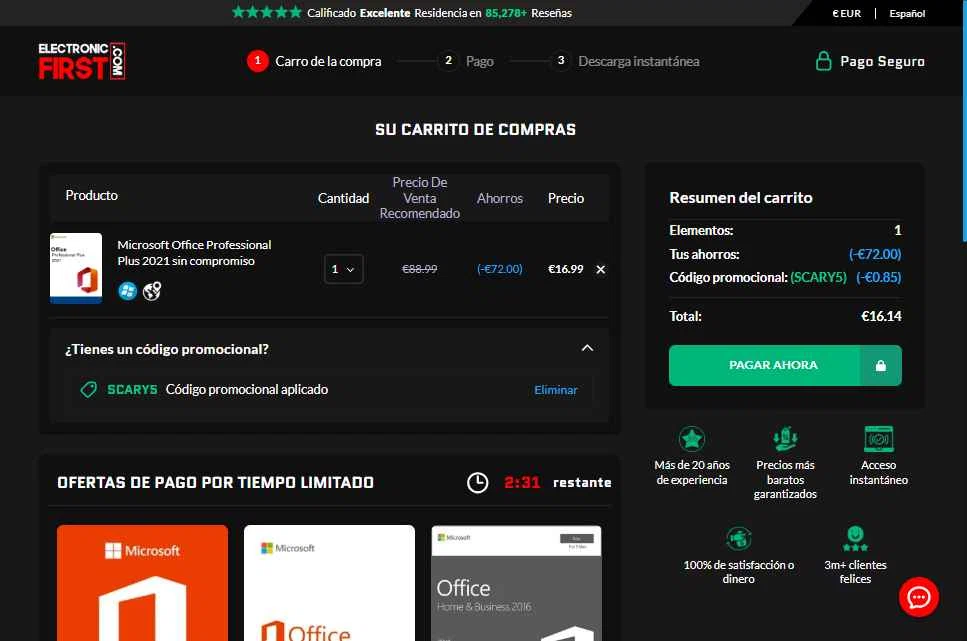The image size is (967, 641).
Task: Go to step 2 Pago
Action: tap(466, 61)
